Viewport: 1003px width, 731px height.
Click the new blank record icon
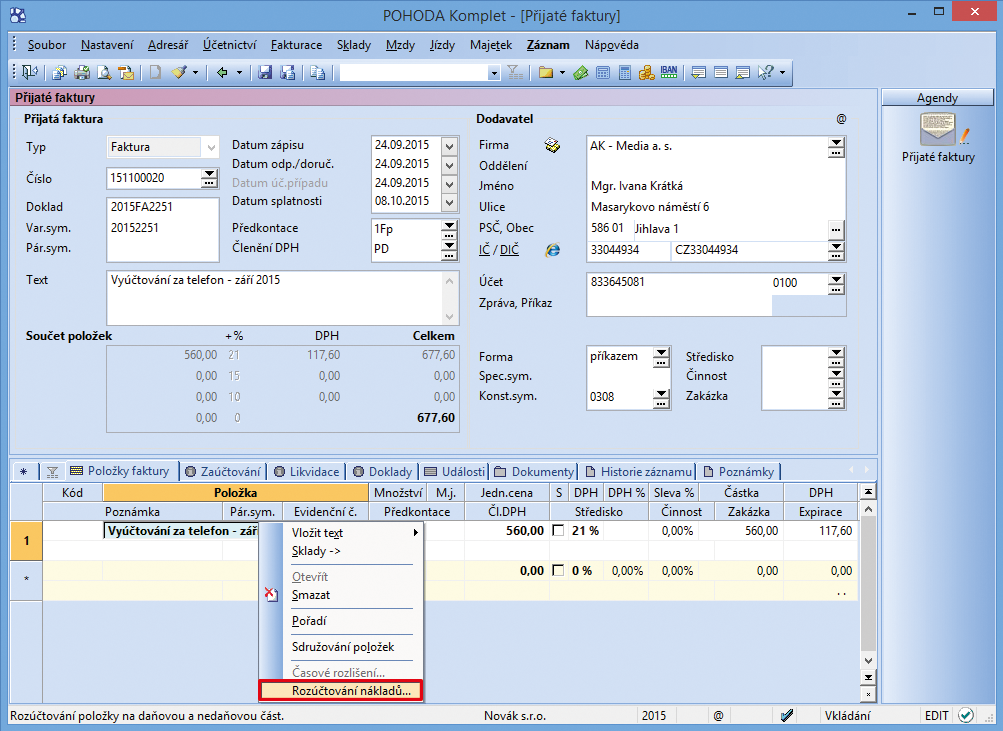(155, 73)
